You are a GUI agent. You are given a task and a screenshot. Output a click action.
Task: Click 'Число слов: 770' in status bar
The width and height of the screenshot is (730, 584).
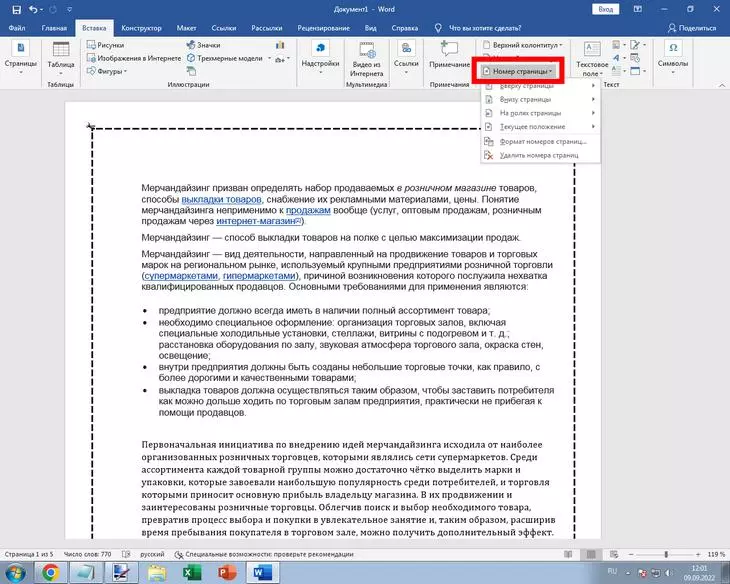coord(88,554)
